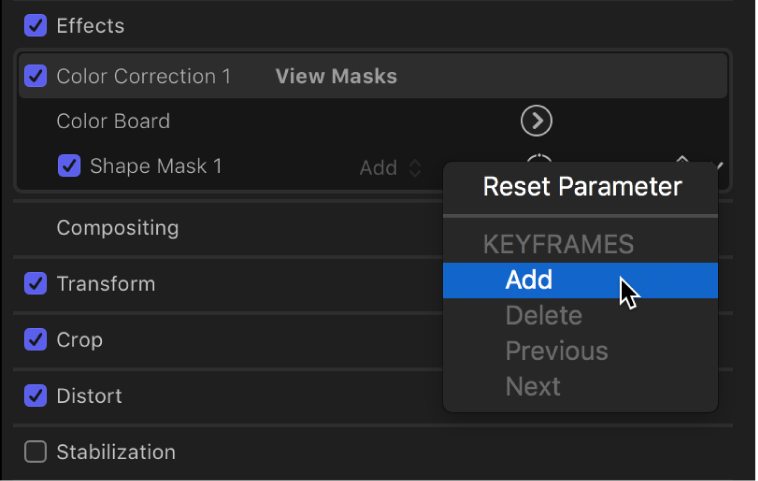
Task: Click the Compositing section header
Action: pyautogui.click(x=117, y=228)
